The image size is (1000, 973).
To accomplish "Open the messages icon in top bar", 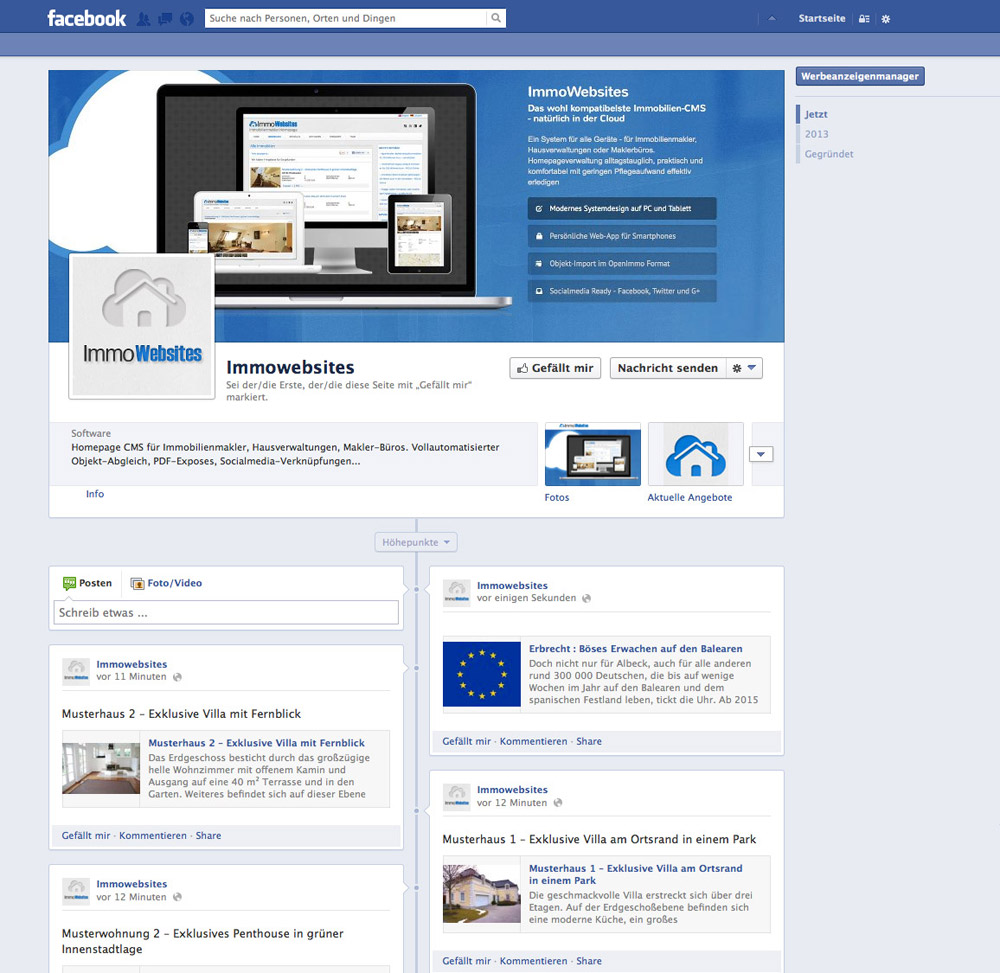I will pos(165,19).
